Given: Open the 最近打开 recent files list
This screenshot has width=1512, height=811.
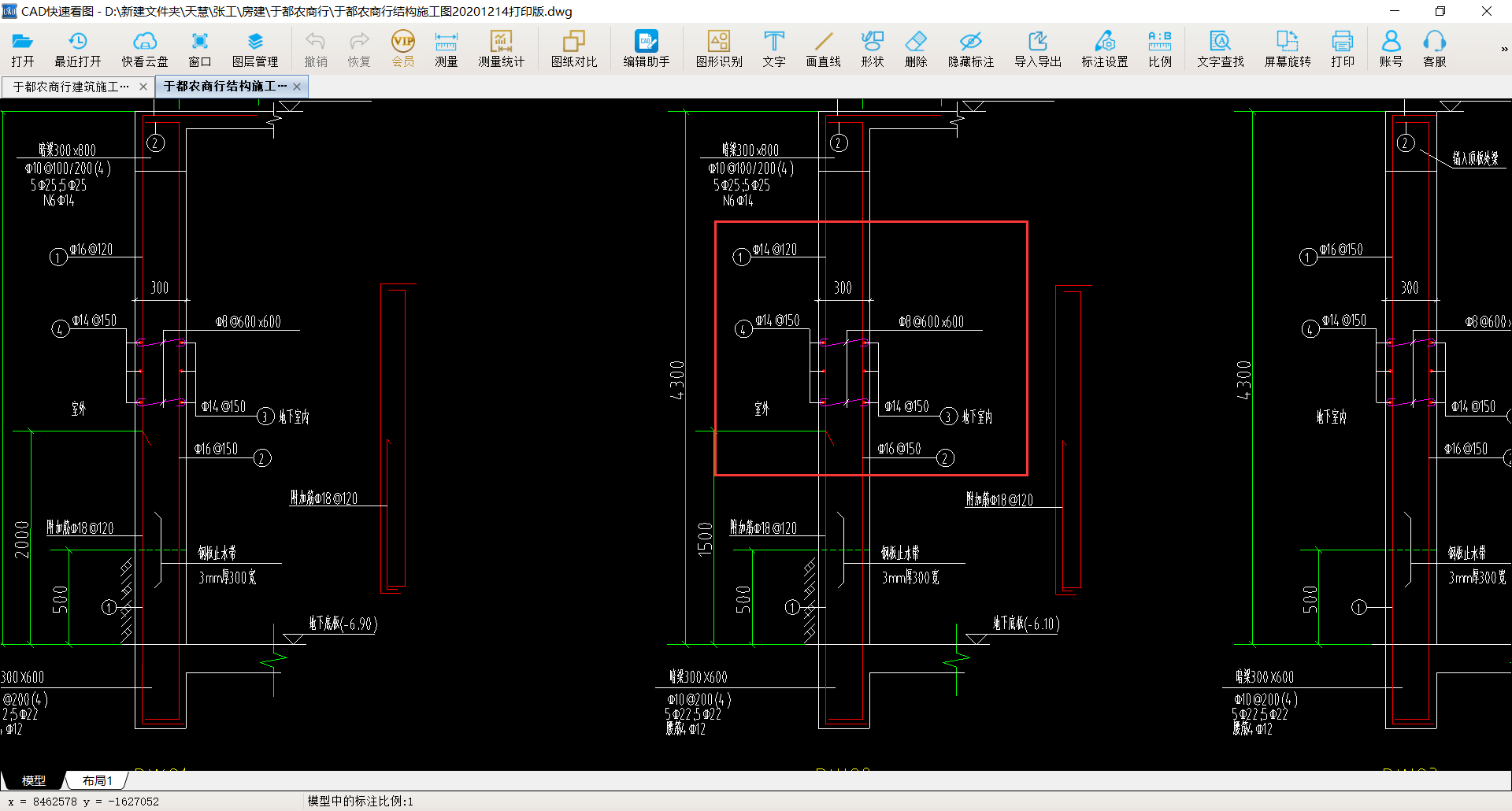Looking at the screenshot, I should (77, 50).
